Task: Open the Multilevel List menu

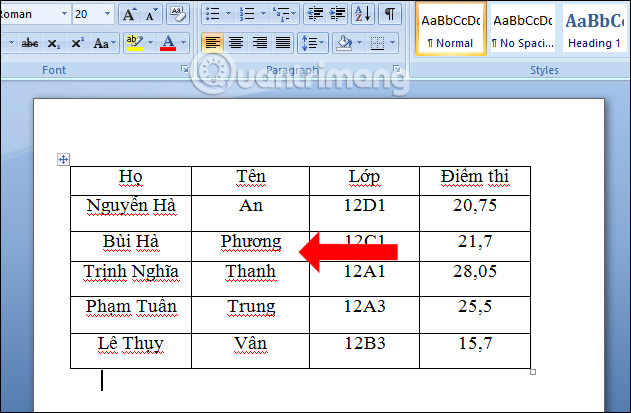Action: click(x=284, y=14)
